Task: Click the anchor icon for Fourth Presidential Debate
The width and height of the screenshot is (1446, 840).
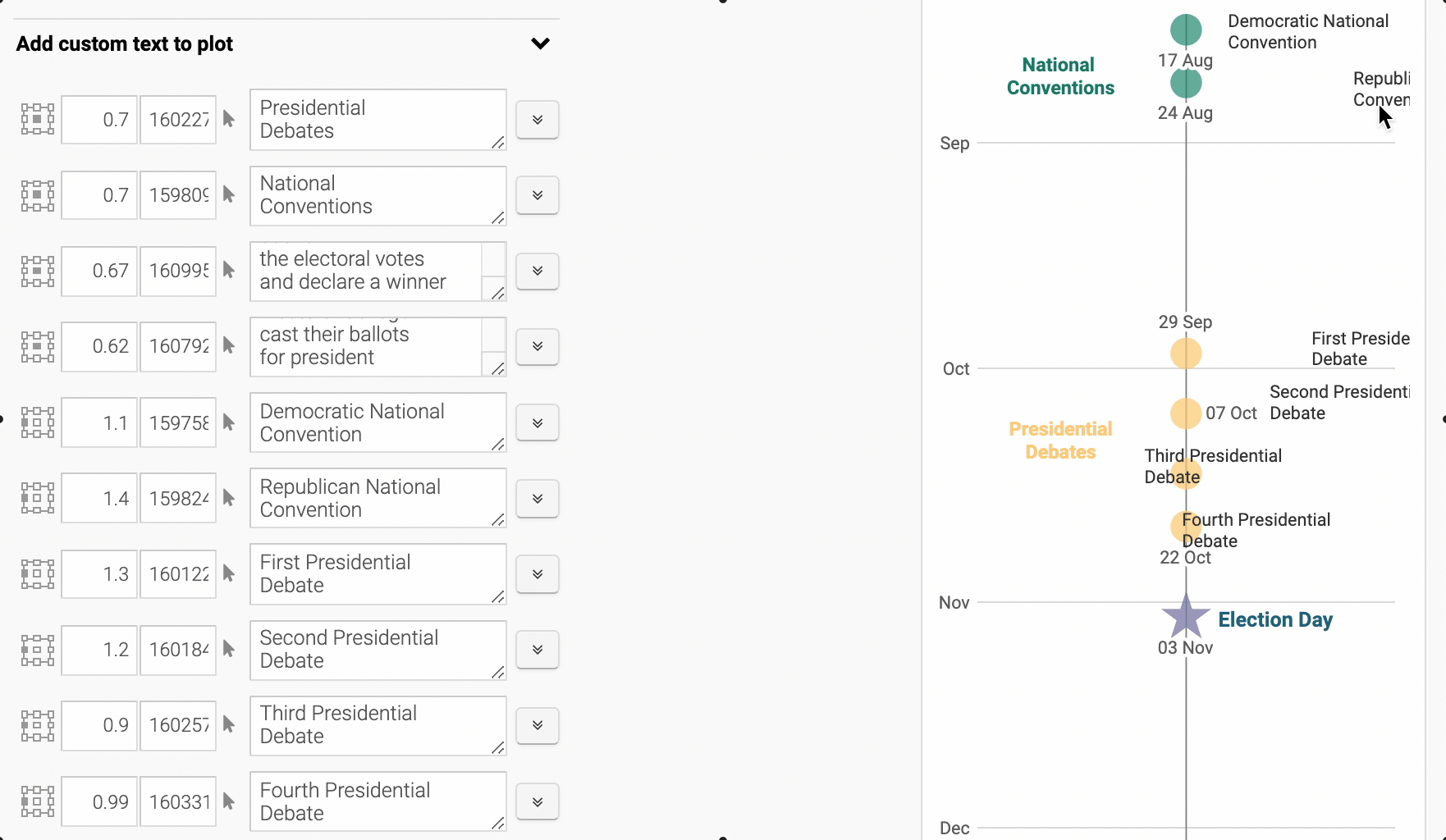Action: click(x=36, y=801)
